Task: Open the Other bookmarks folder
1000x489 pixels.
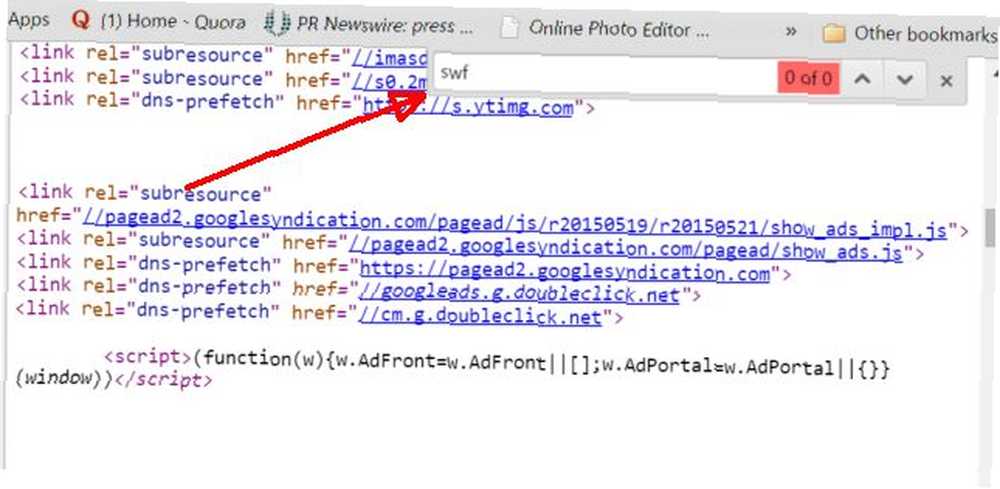Action: pos(910,33)
